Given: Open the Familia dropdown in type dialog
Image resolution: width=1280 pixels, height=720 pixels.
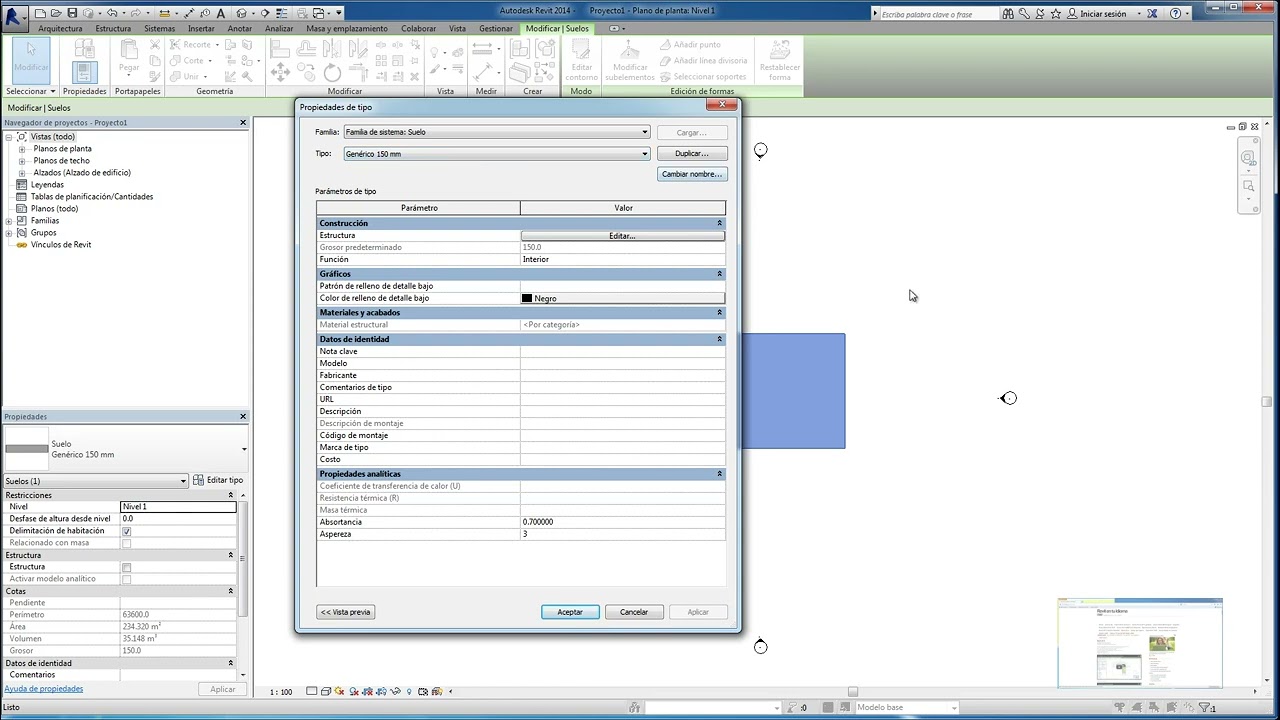Looking at the screenshot, I should (497, 132).
